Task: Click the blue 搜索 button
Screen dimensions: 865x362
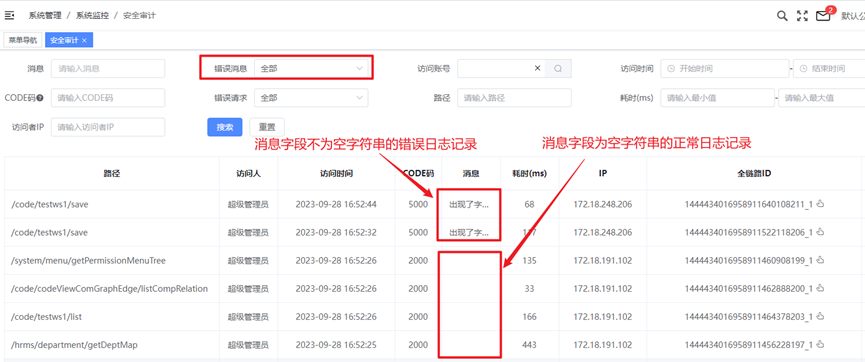Action: (225, 127)
